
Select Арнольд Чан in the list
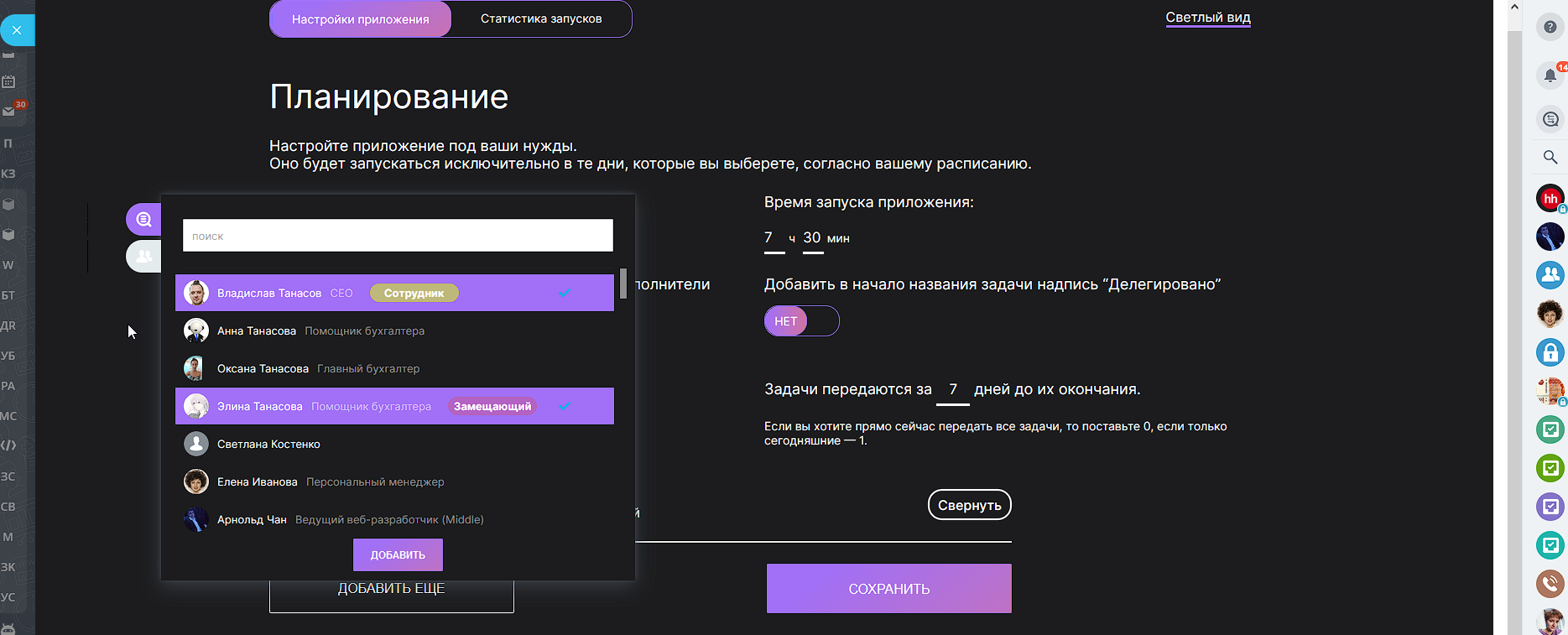394,519
